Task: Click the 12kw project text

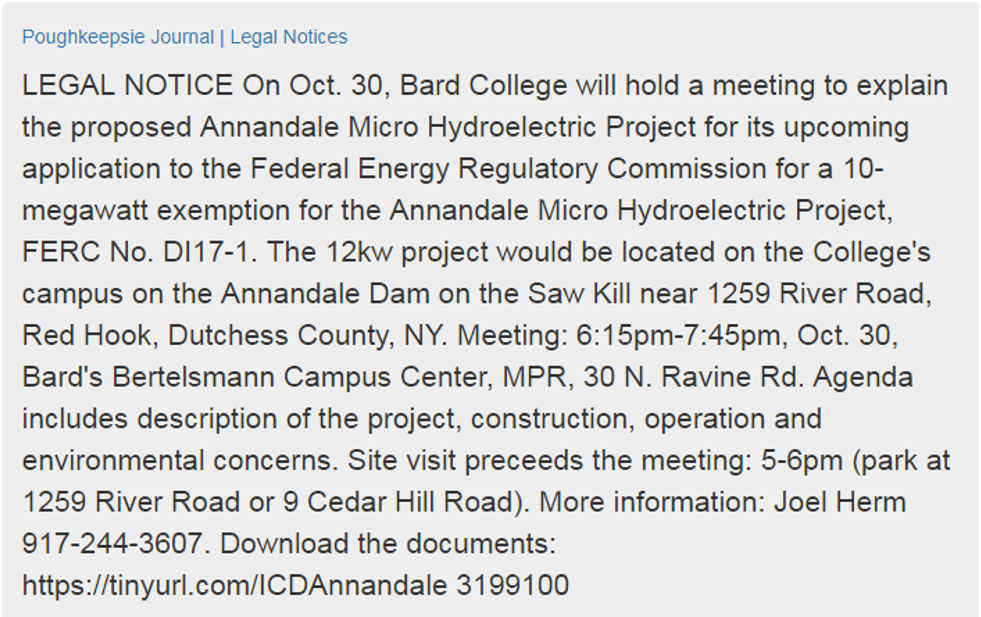Action: (365, 252)
